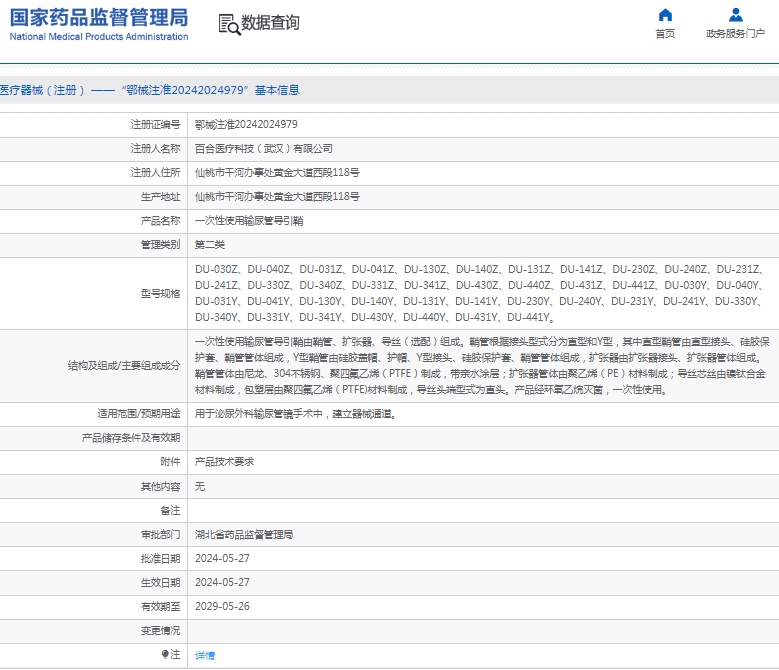Click the 生效日期 value 2024-05-27

tap(222, 582)
